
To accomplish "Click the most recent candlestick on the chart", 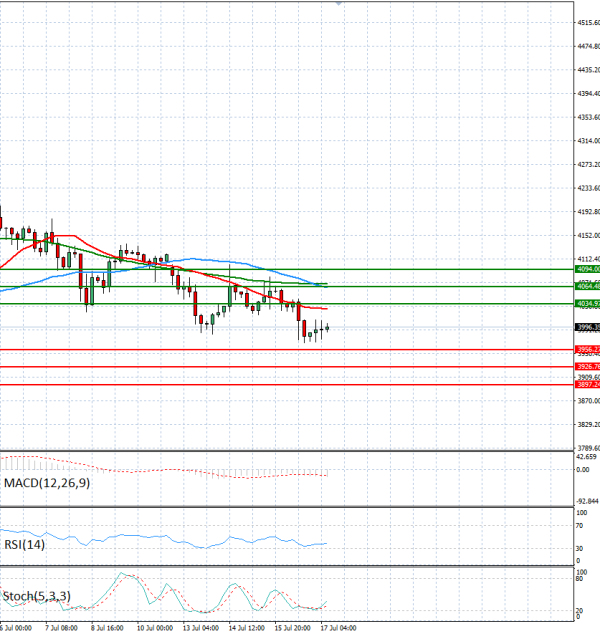I will pos(327,328).
